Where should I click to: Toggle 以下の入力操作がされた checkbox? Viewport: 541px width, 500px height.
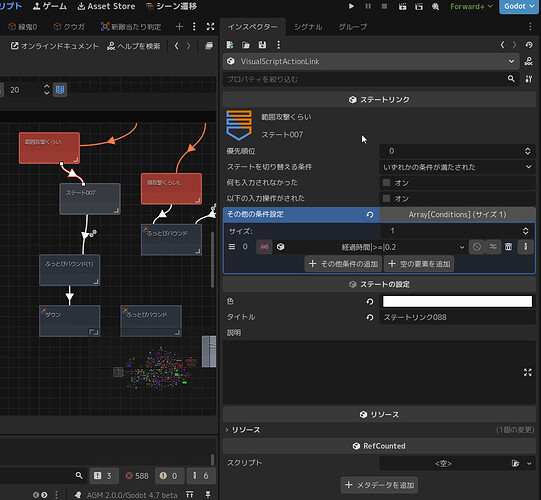coord(386,198)
